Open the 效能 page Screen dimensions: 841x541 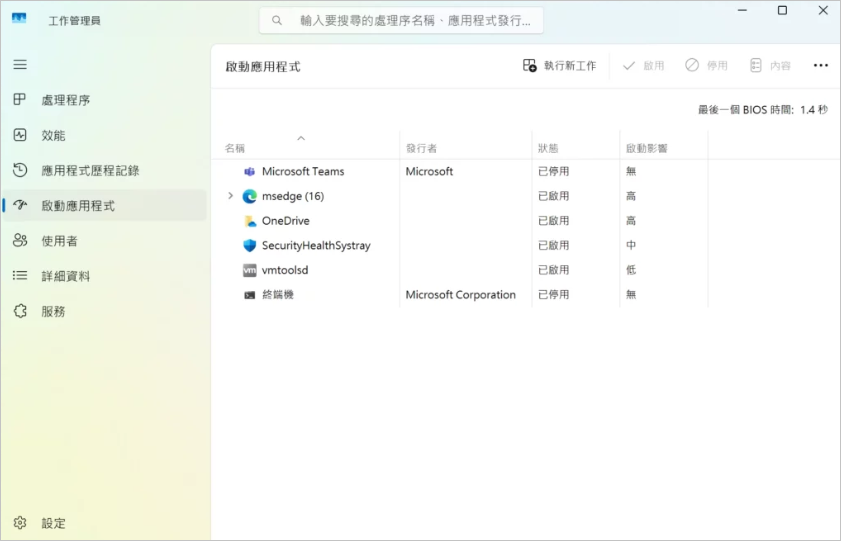(x=105, y=135)
